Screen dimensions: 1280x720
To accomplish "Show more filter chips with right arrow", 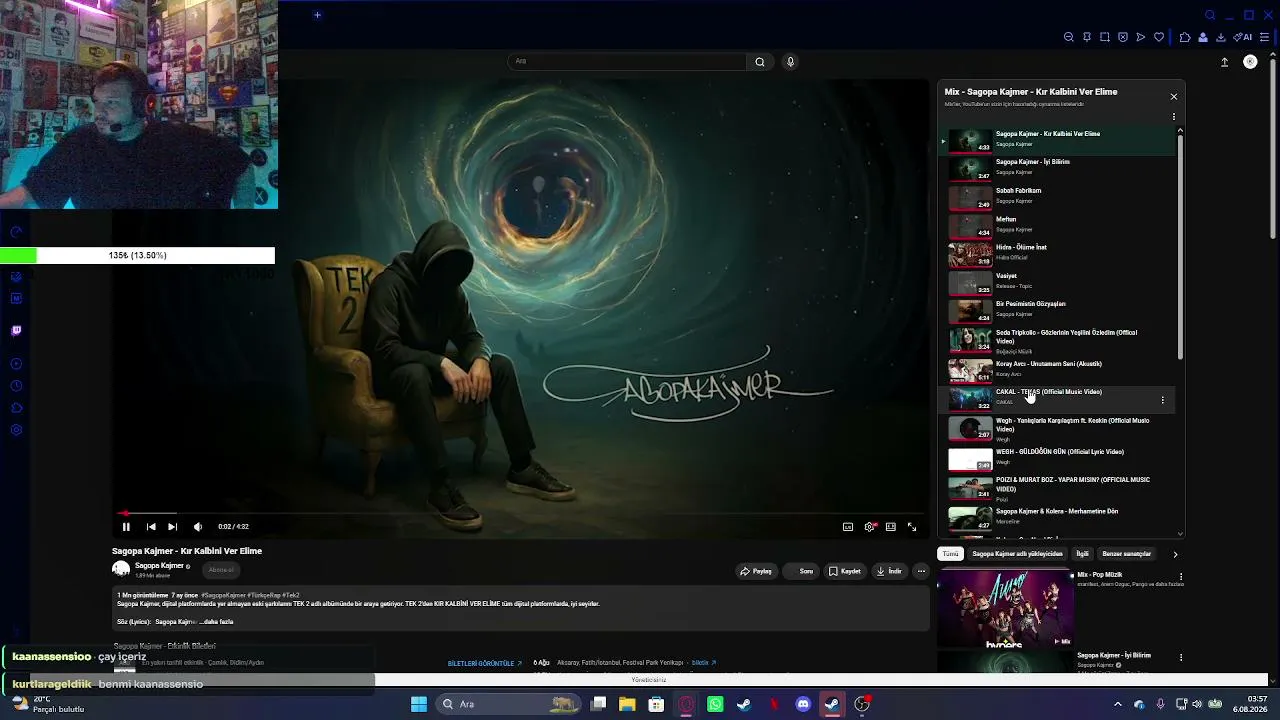I will coord(1175,554).
